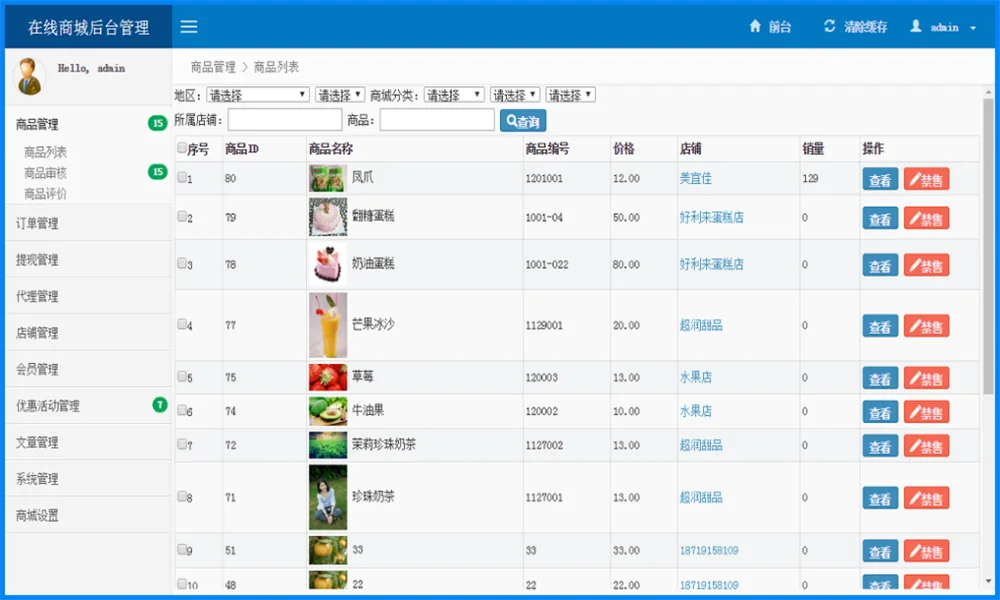The image size is (1000, 600).
Task: Click the green badge beside 商品审核
Action: pos(157,172)
